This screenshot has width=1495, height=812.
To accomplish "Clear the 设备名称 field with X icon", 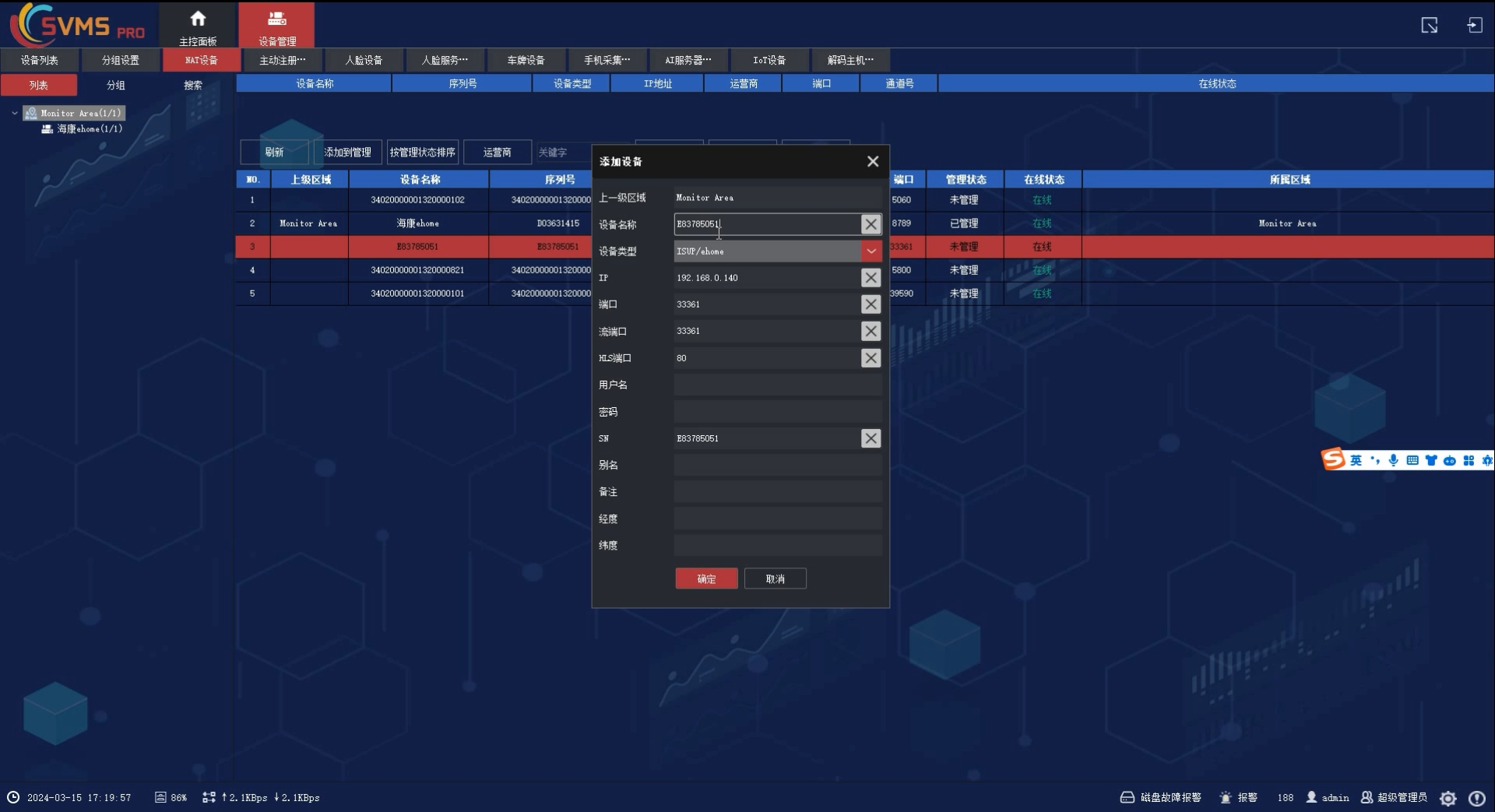I will pyautogui.click(x=871, y=224).
